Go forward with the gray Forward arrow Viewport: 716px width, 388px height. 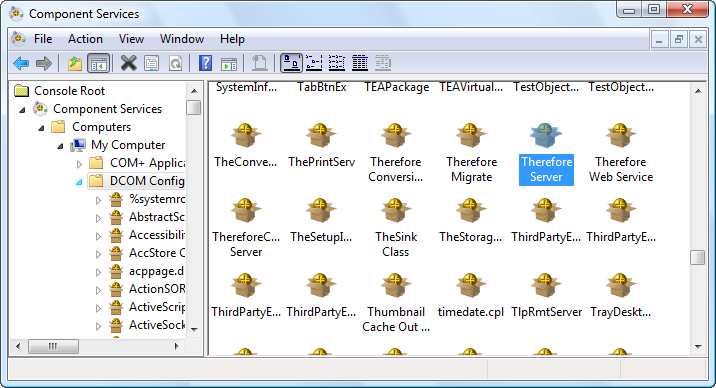click(x=43, y=63)
